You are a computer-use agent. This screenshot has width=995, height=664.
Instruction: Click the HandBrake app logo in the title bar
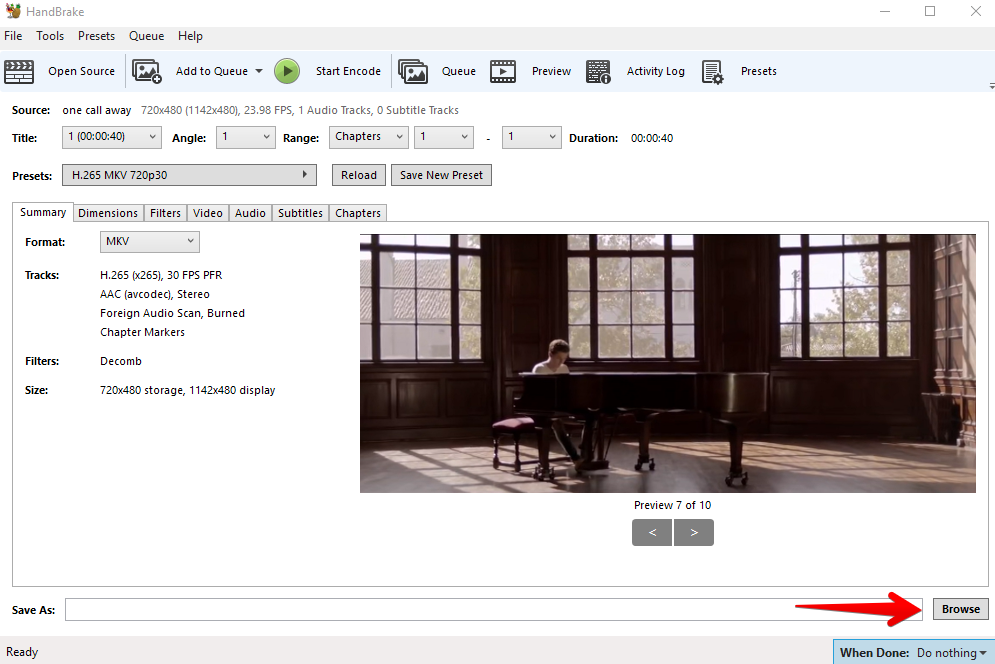pyautogui.click(x=13, y=11)
